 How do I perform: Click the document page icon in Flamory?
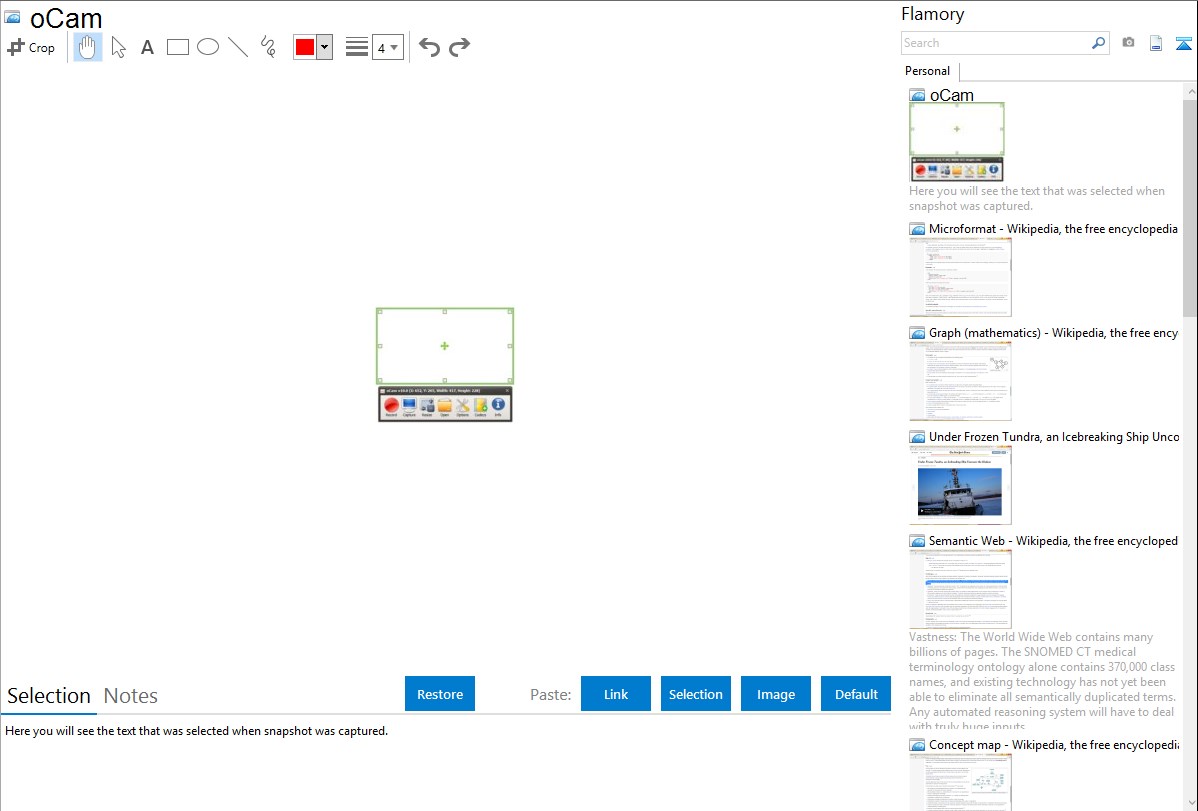coord(1156,43)
